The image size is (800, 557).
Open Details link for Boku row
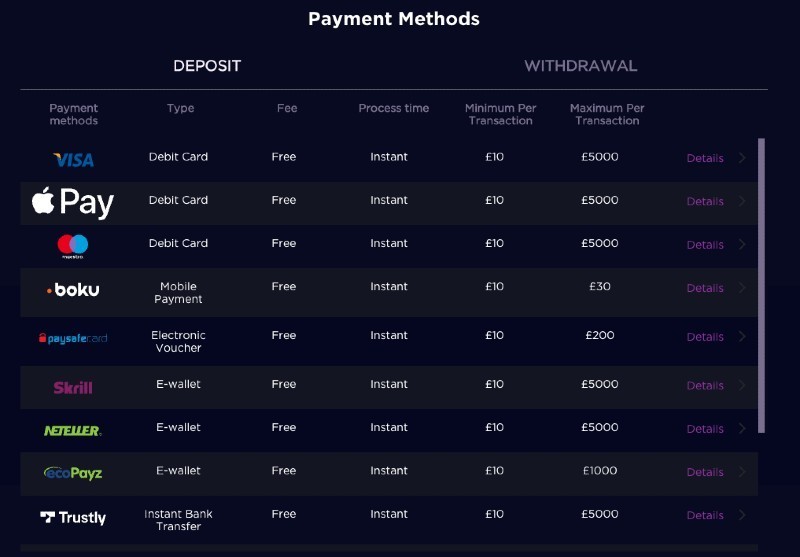coord(705,288)
